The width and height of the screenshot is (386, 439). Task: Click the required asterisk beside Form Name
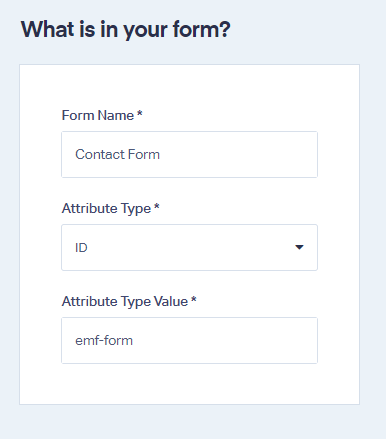pos(140,113)
